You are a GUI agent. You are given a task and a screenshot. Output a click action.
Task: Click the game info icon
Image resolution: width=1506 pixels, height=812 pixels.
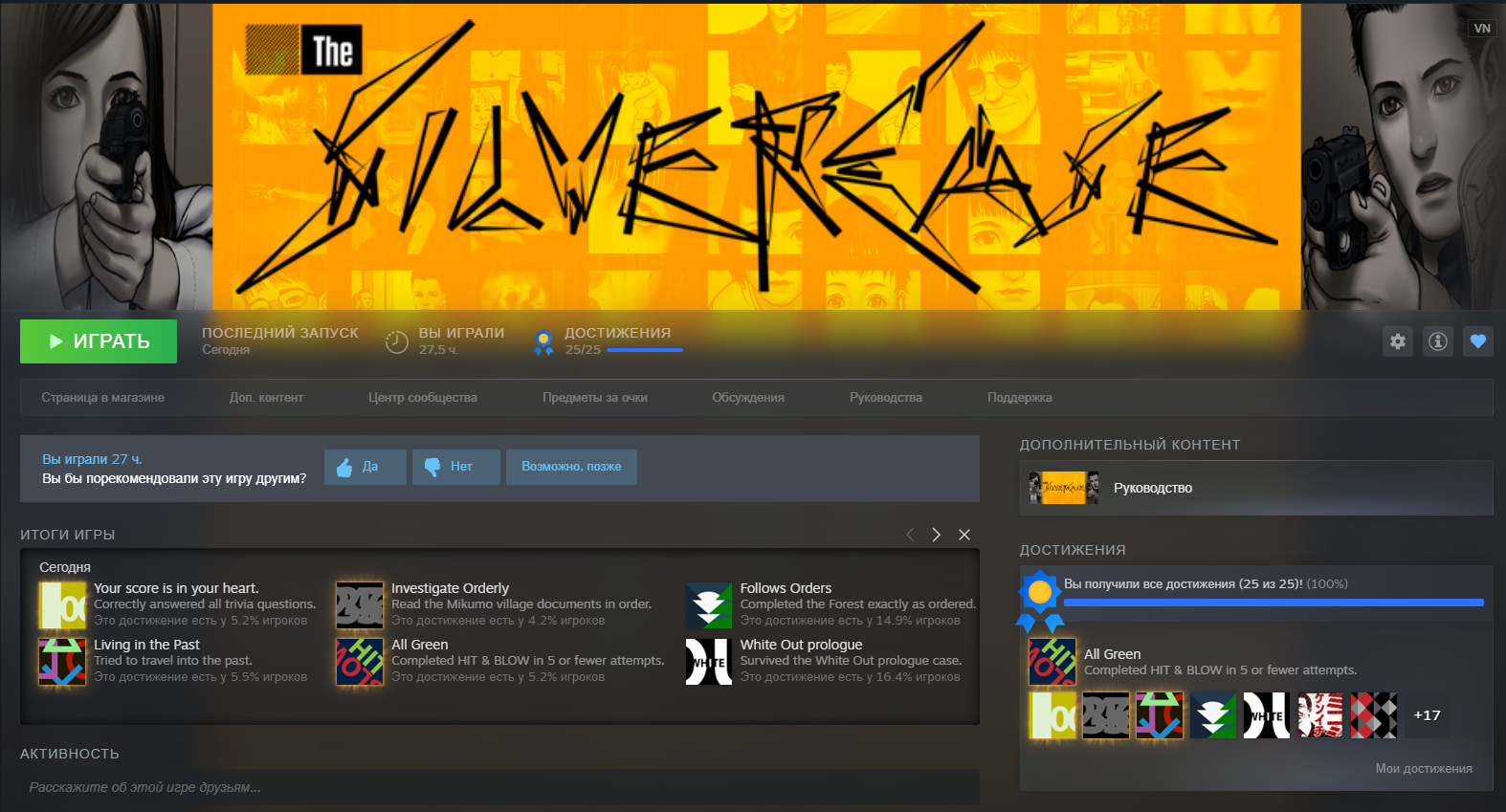(x=1438, y=341)
